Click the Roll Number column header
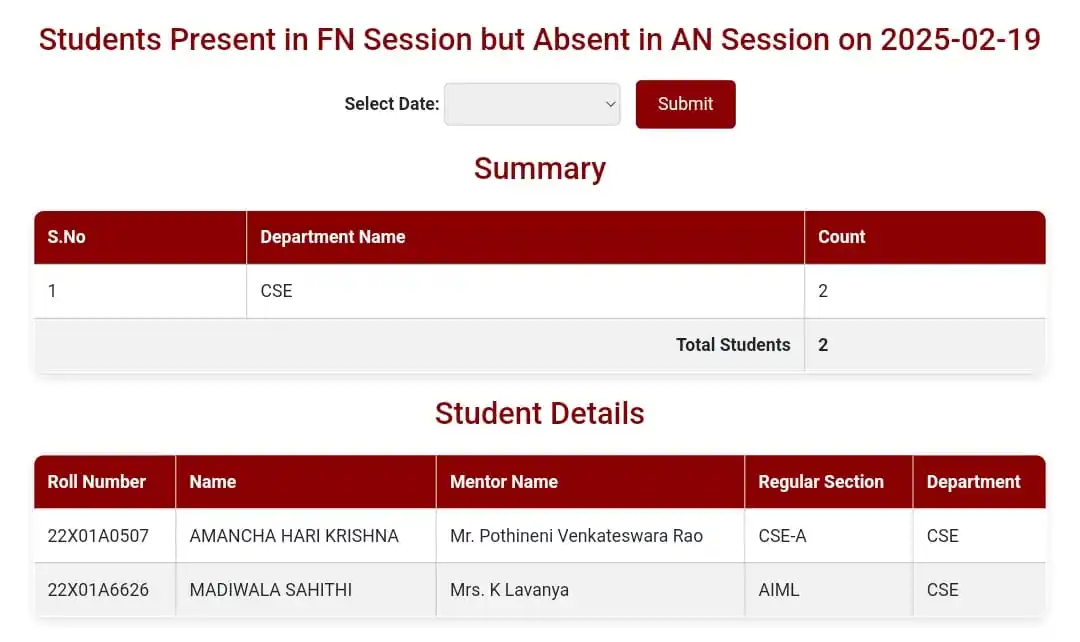1080x642 pixels. (x=105, y=482)
